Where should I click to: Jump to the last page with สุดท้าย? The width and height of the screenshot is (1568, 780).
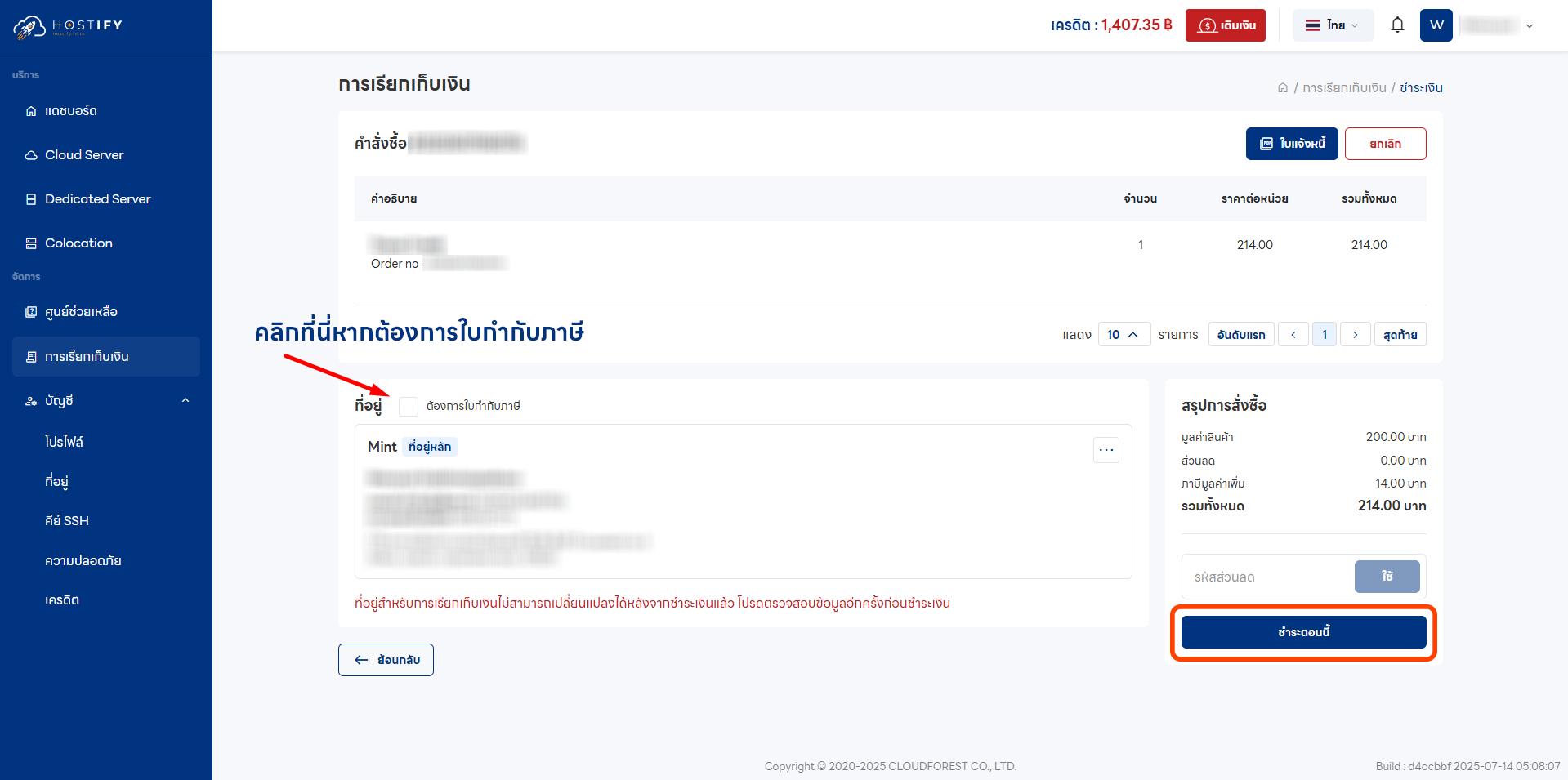tap(1400, 334)
